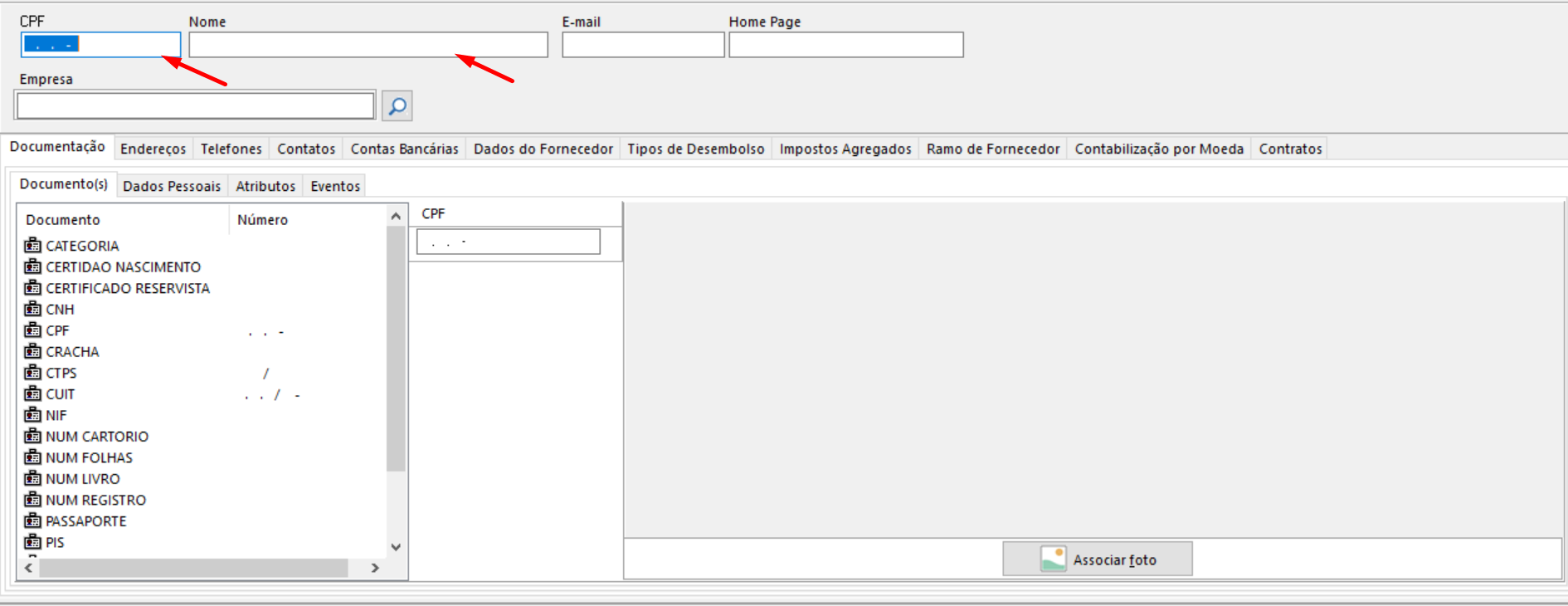Focus the top CPF input field

tap(100, 45)
